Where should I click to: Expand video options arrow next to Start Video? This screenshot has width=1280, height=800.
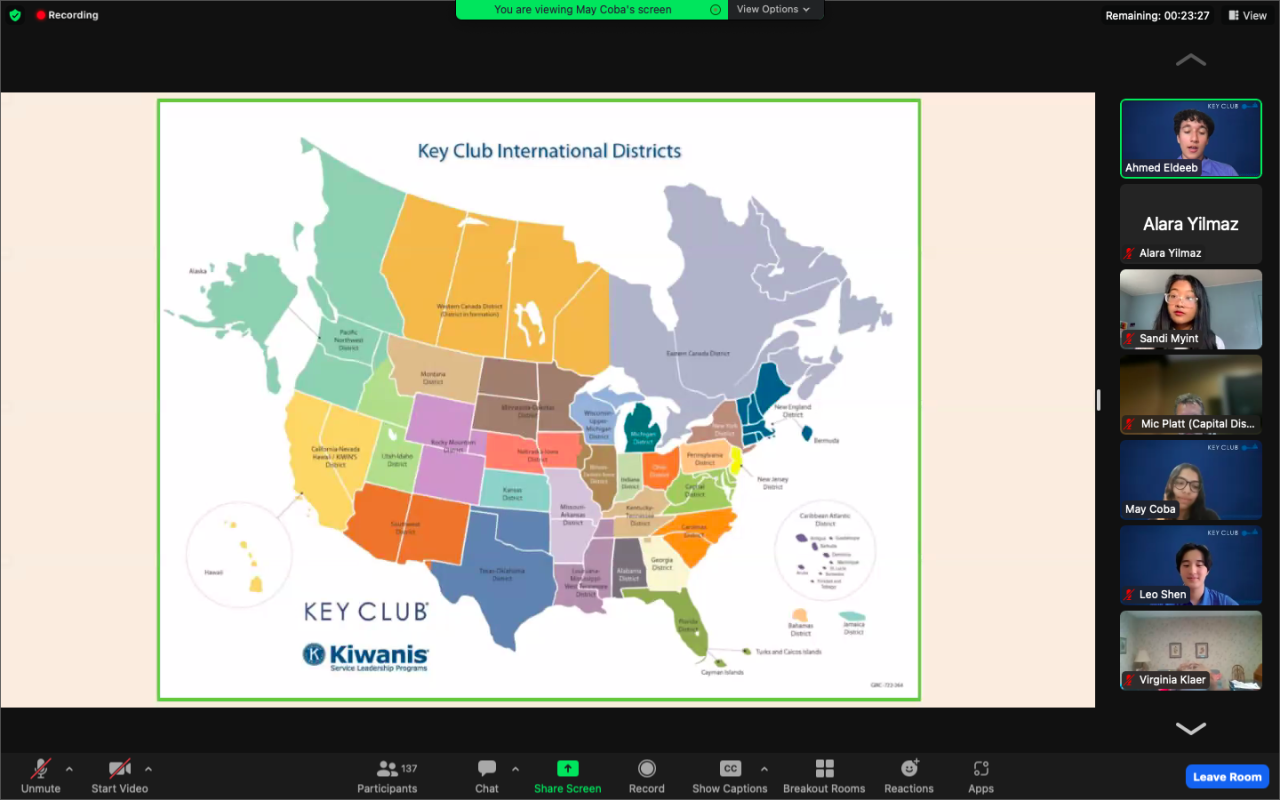click(x=148, y=769)
